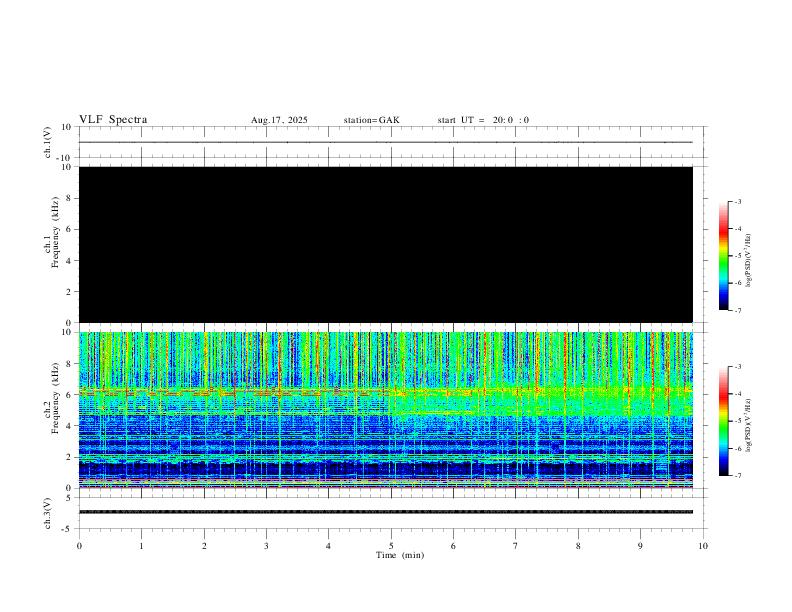Click the 'start UT = 20:0 :0' text
The image size is (792, 612).
pos(483,120)
